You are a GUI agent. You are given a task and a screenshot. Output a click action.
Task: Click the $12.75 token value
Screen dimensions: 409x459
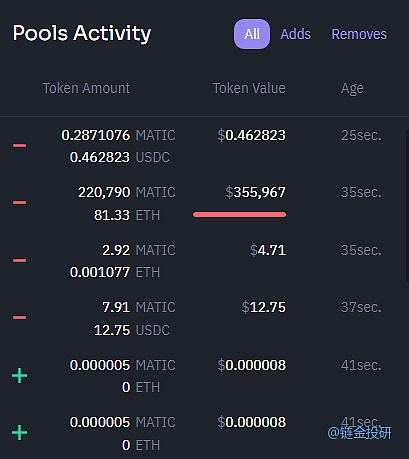coord(264,307)
